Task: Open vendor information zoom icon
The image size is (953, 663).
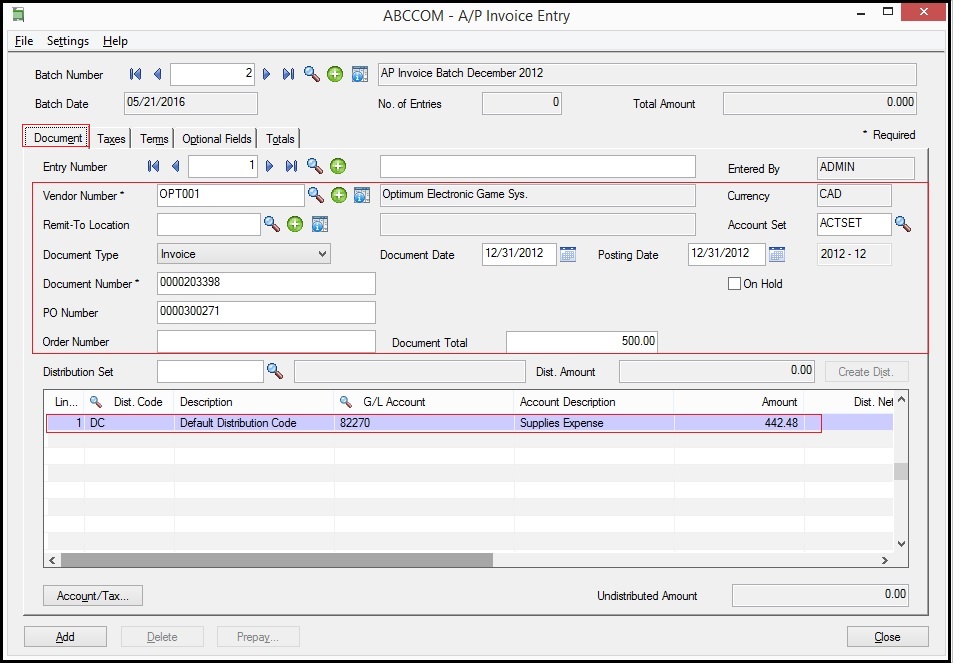Action: [362, 194]
